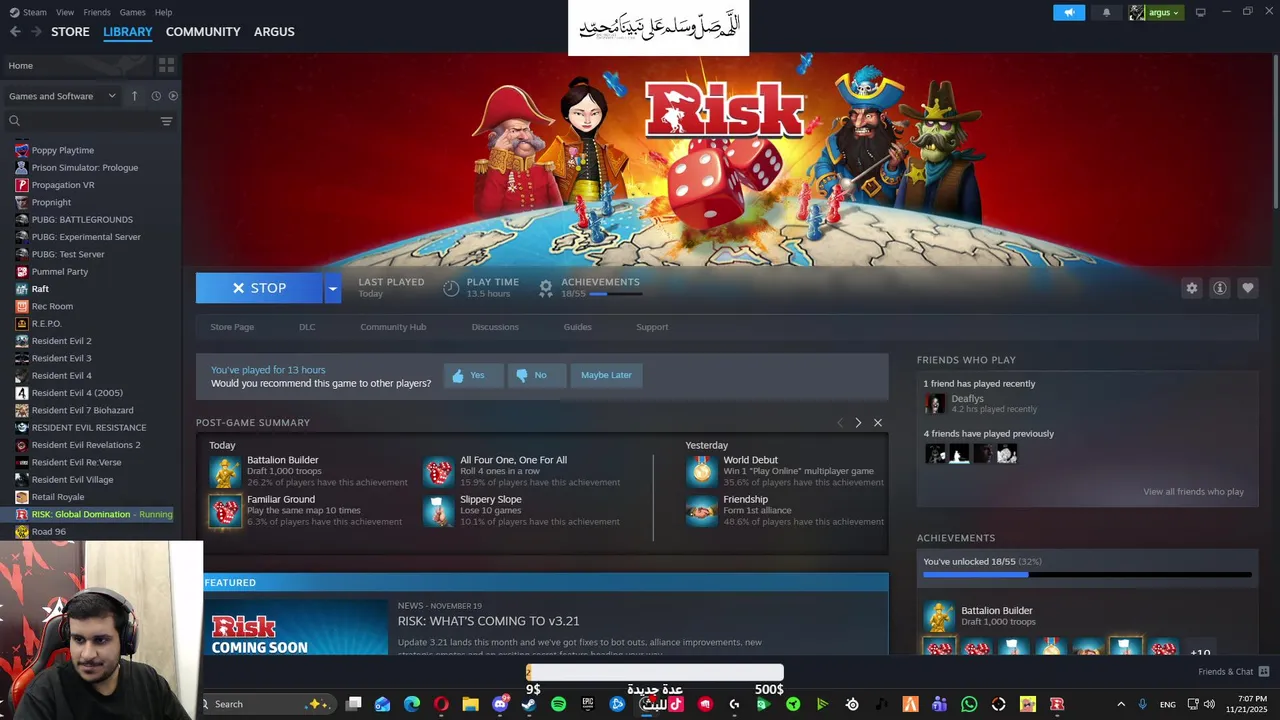Open the DLC link
The height and width of the screenshot is (720, 1280).
307,327
